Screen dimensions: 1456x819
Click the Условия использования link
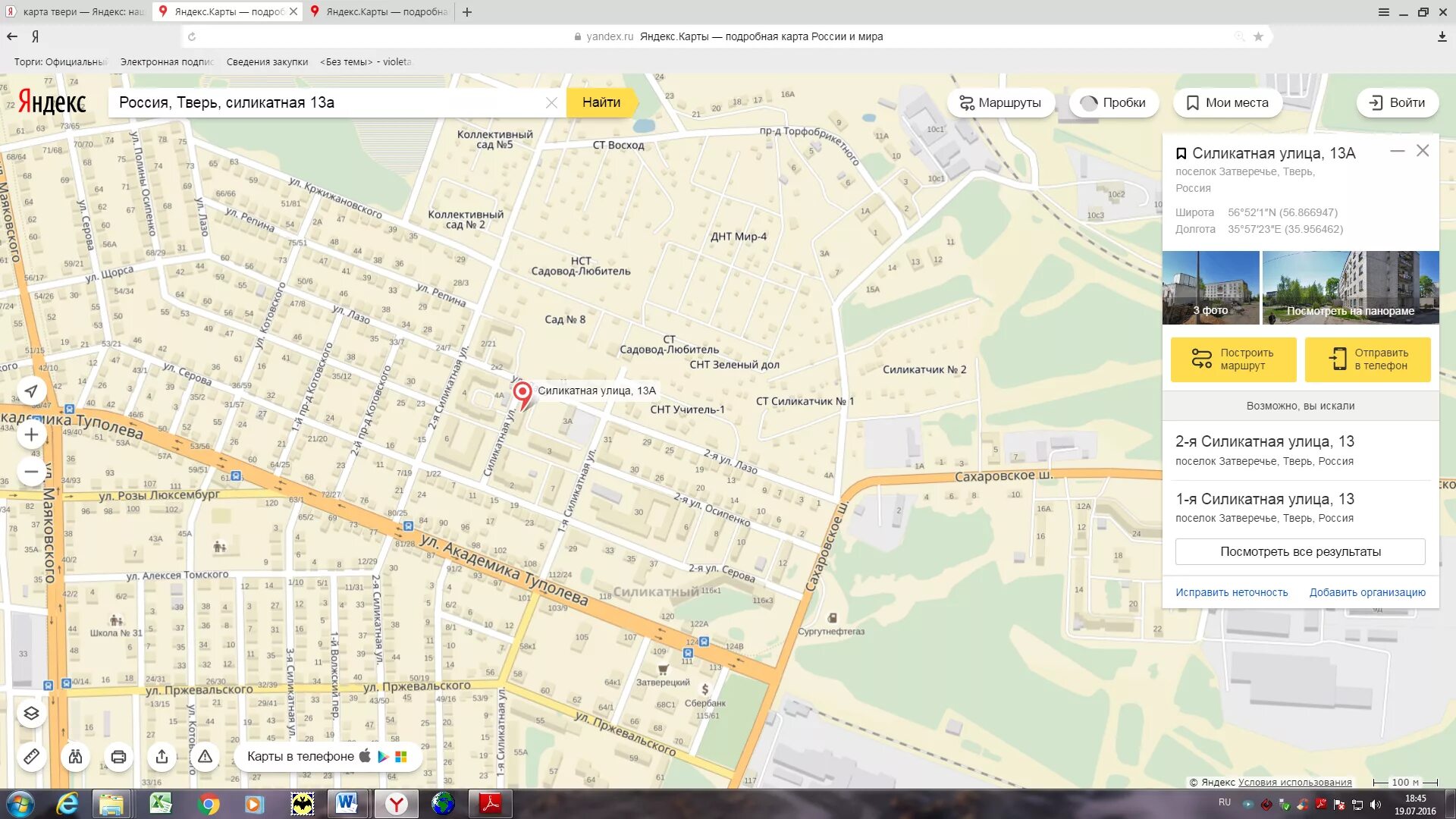[x=1294, y=782]
